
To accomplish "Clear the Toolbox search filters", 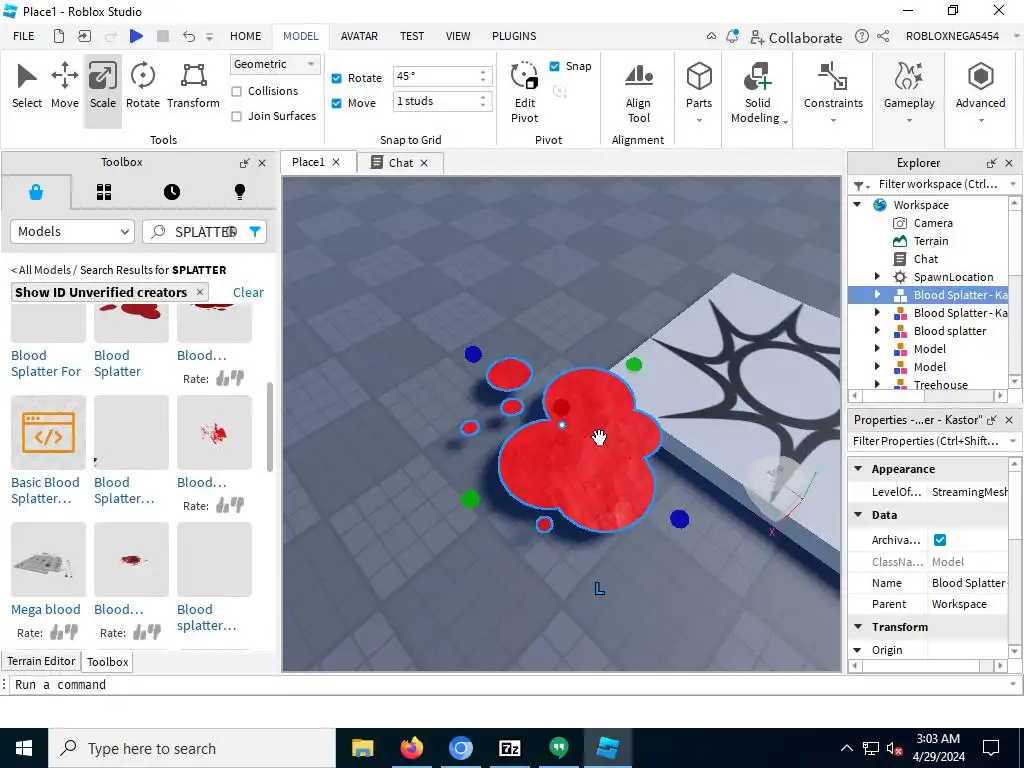I will [x=248, y=292].
